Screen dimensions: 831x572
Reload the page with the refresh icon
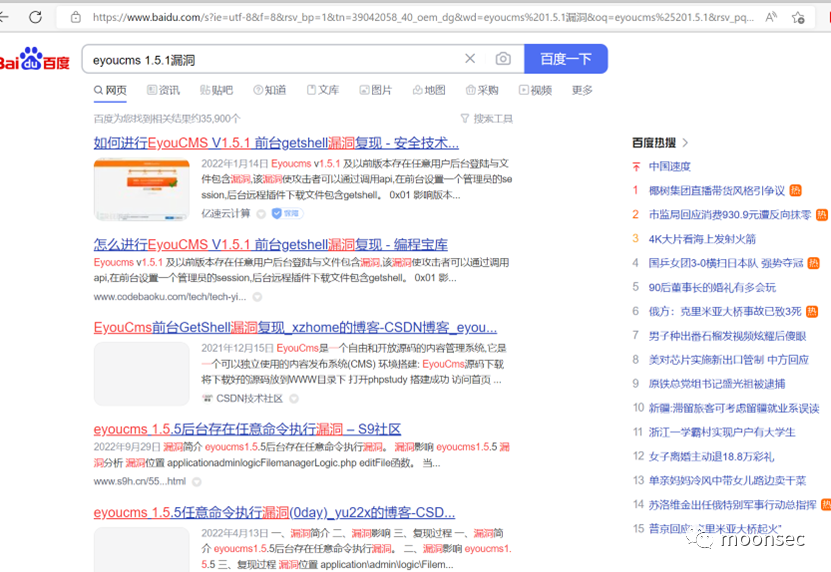coord(36,17)
